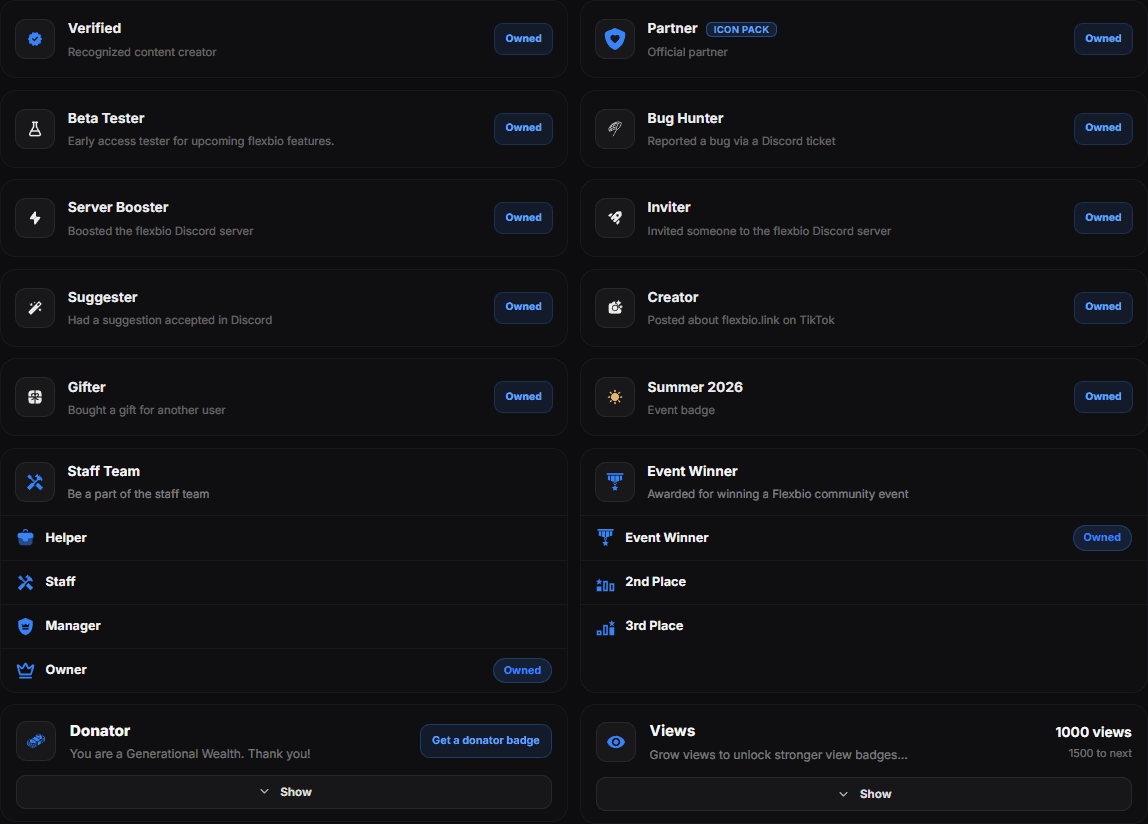Click the 3rd Place podium icon
Image resolution: width=1148 pixels, height=824 pixels.
605,628
